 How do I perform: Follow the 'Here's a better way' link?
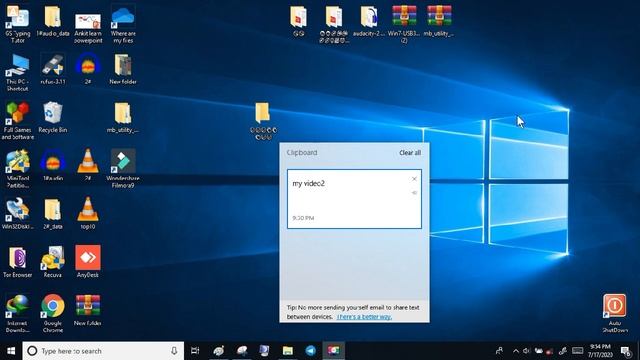coord(364,317)
